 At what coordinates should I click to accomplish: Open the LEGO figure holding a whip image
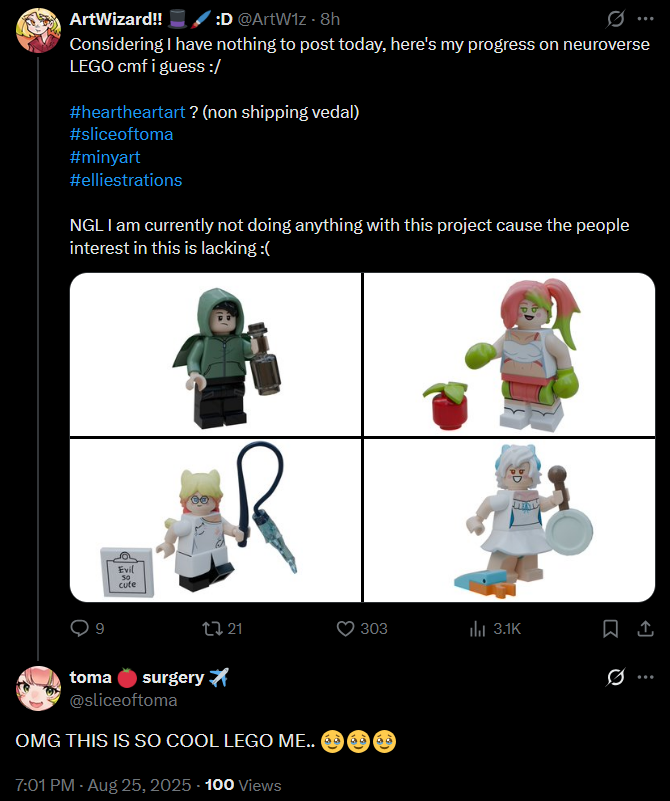216,521
